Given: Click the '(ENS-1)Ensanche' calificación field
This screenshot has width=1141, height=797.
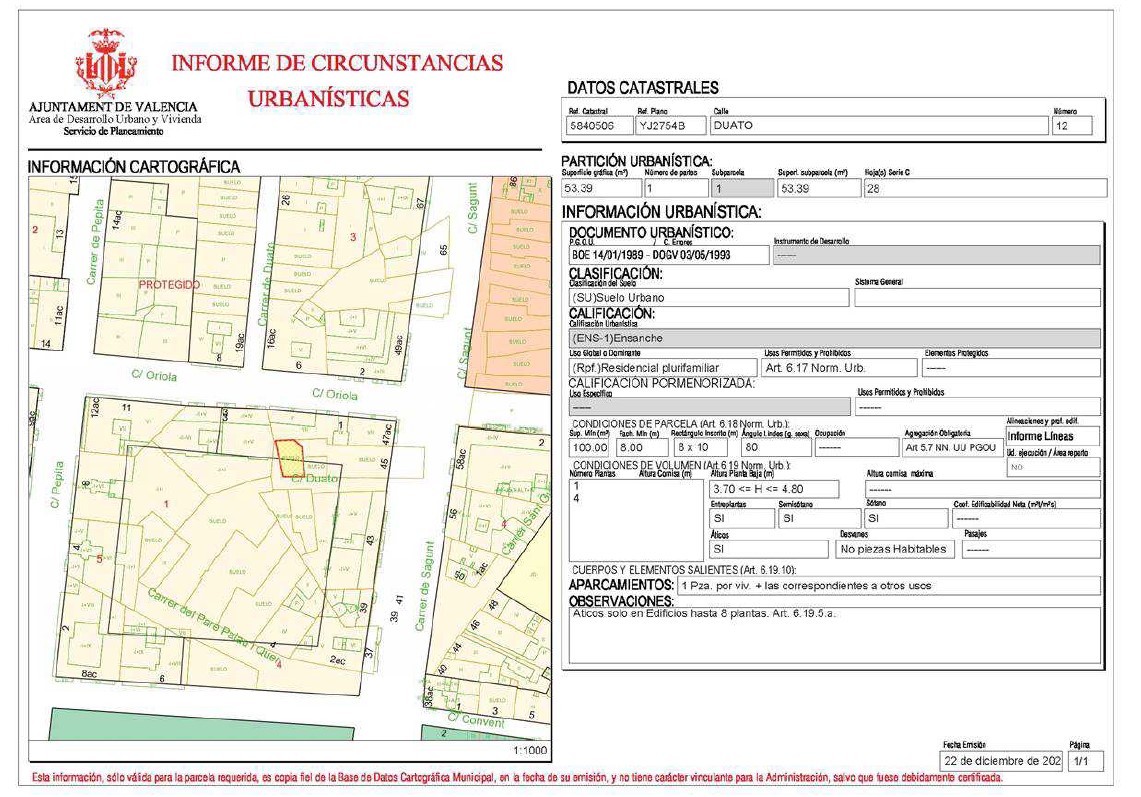Looking at the screenshot, I should click(x=835, y=338).
